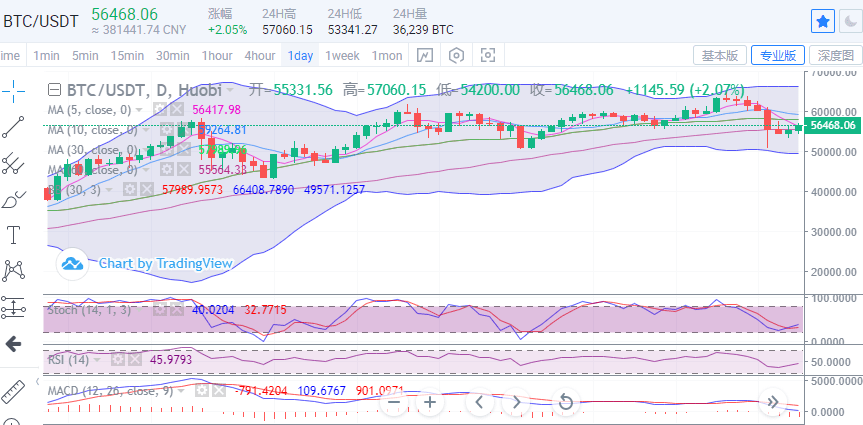Pick the pitchfork drawing tool
This screenshot has height=425, width=863.
pyautogui.click(x=14, y=163)
